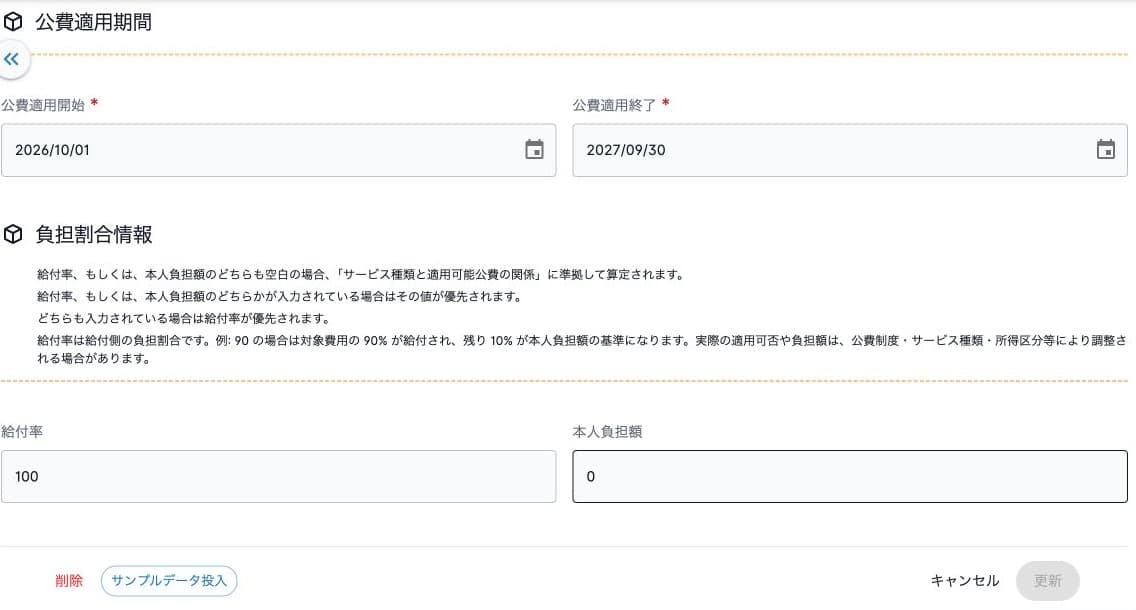
Task: Focus the 公費適用開始 date field
Action: (x=278, y=150)
